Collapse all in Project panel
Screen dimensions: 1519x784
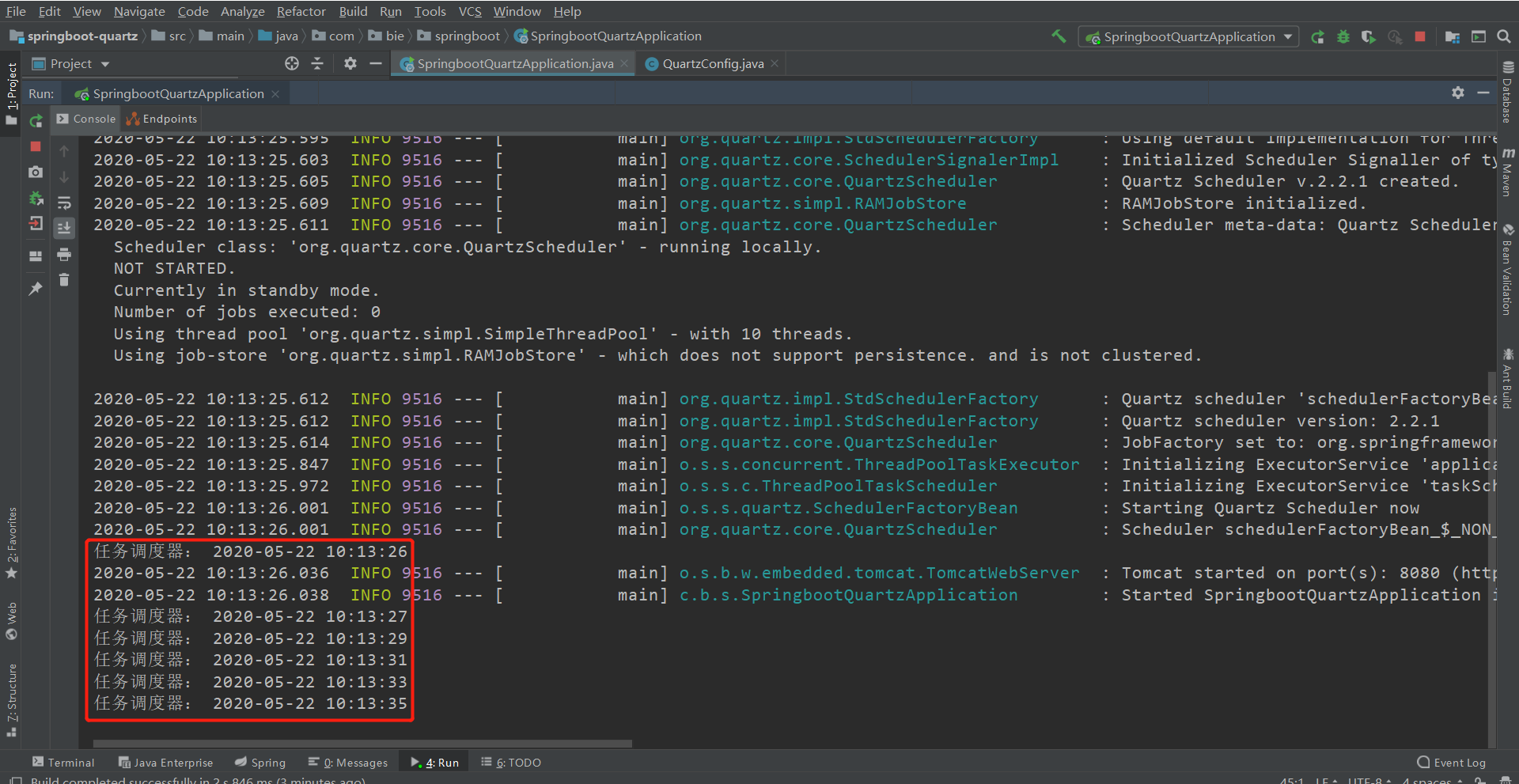(317, 63)
